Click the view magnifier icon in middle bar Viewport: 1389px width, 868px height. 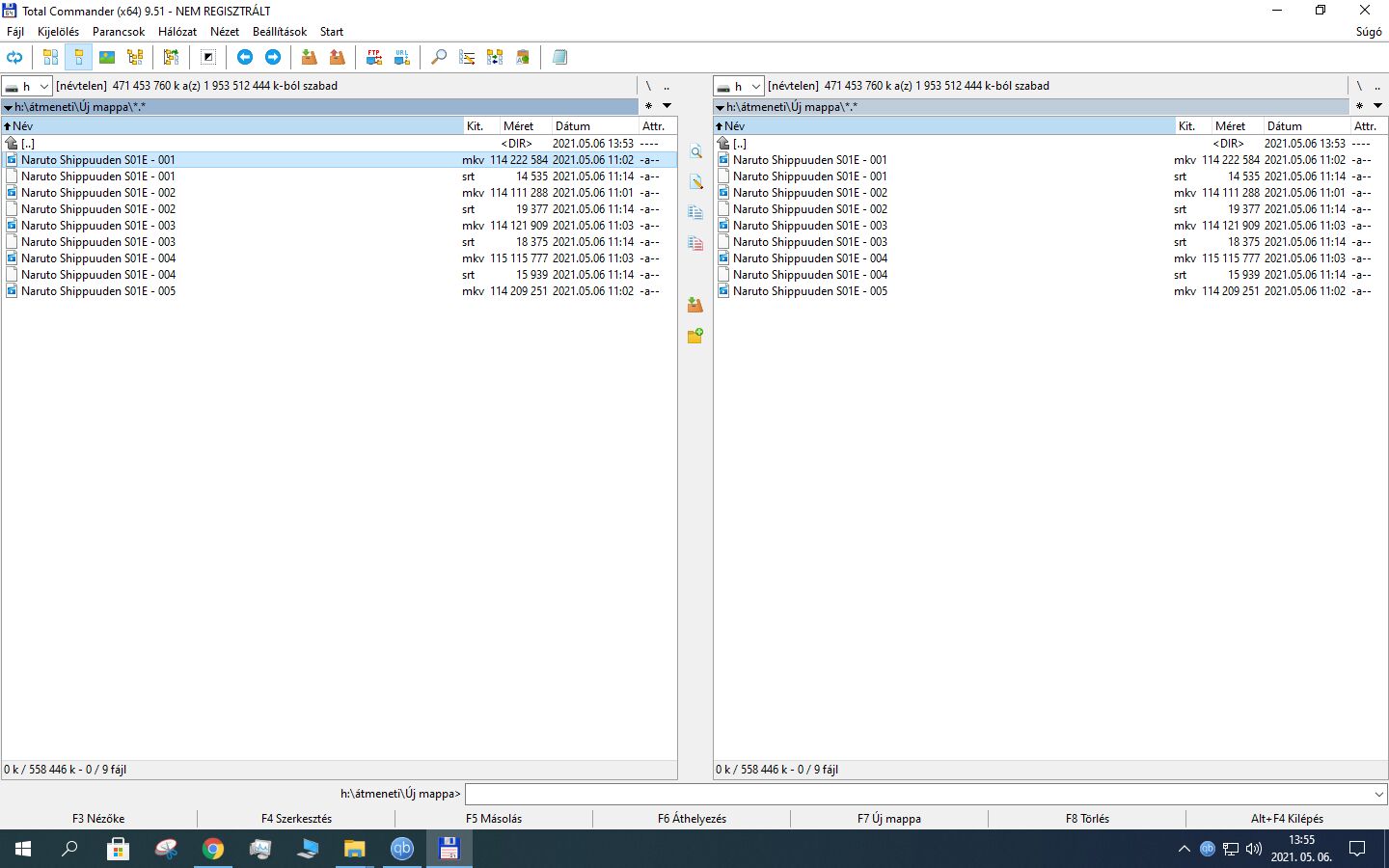(x=695, y=151)
